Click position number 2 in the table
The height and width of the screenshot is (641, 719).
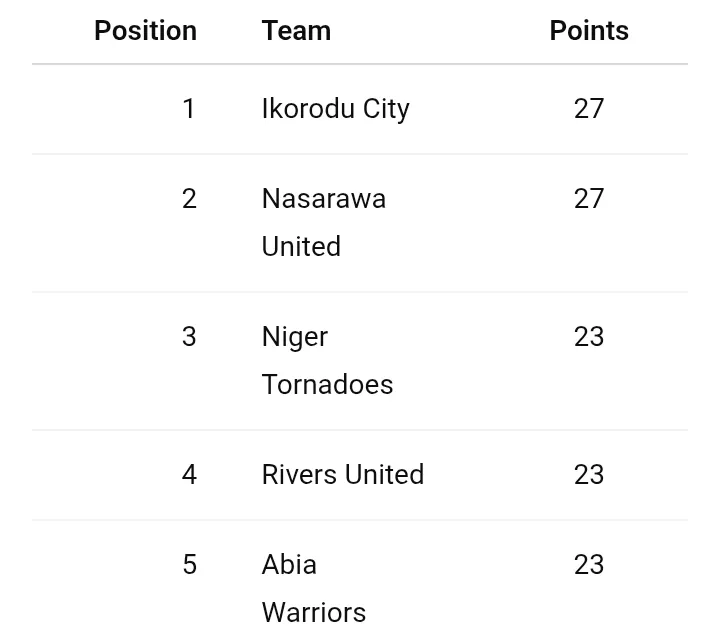pyautogui.click(x=189, y=199)
